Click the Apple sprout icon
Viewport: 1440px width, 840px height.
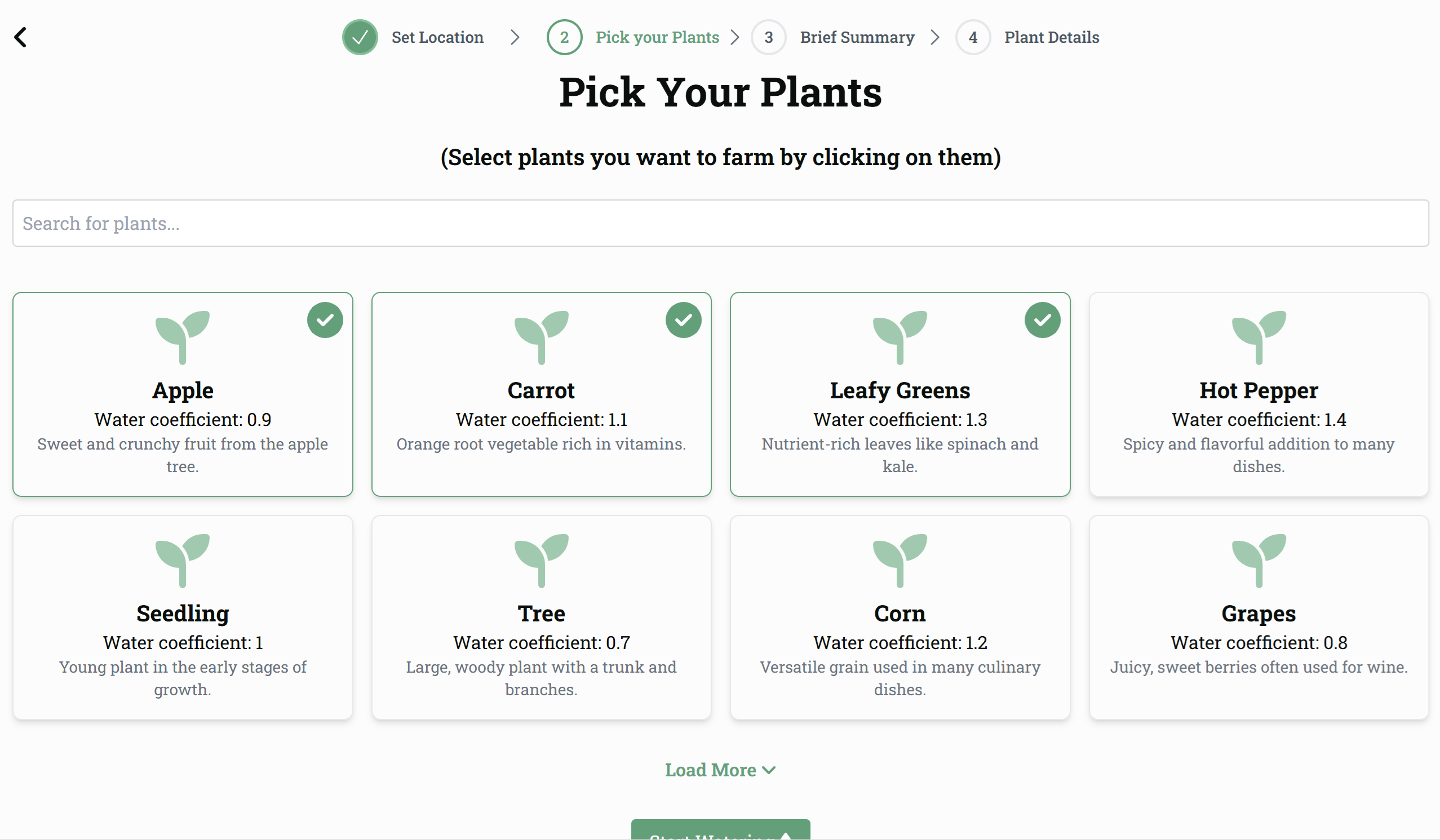(x=182, y=337)
